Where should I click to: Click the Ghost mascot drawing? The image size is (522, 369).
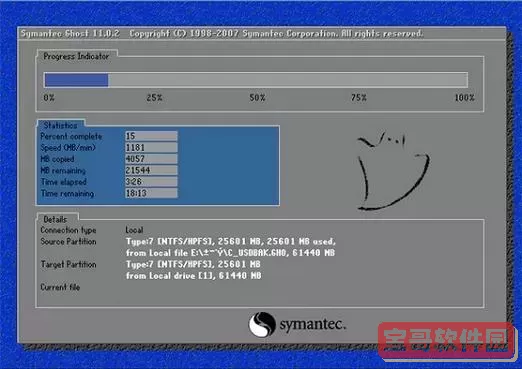point(393,171)
